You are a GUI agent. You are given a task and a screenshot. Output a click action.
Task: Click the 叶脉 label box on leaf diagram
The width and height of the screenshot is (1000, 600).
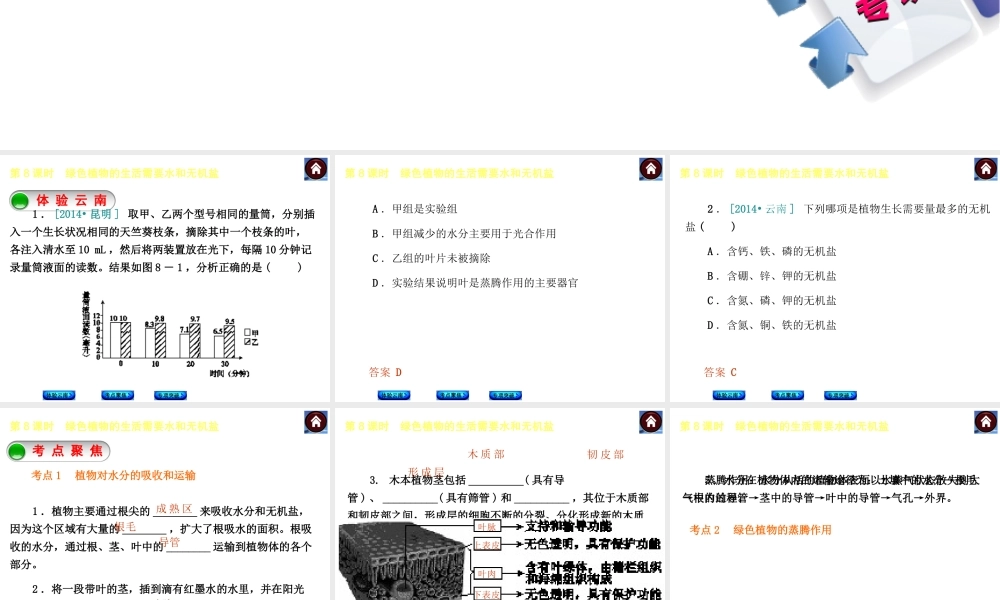point(487,527)
